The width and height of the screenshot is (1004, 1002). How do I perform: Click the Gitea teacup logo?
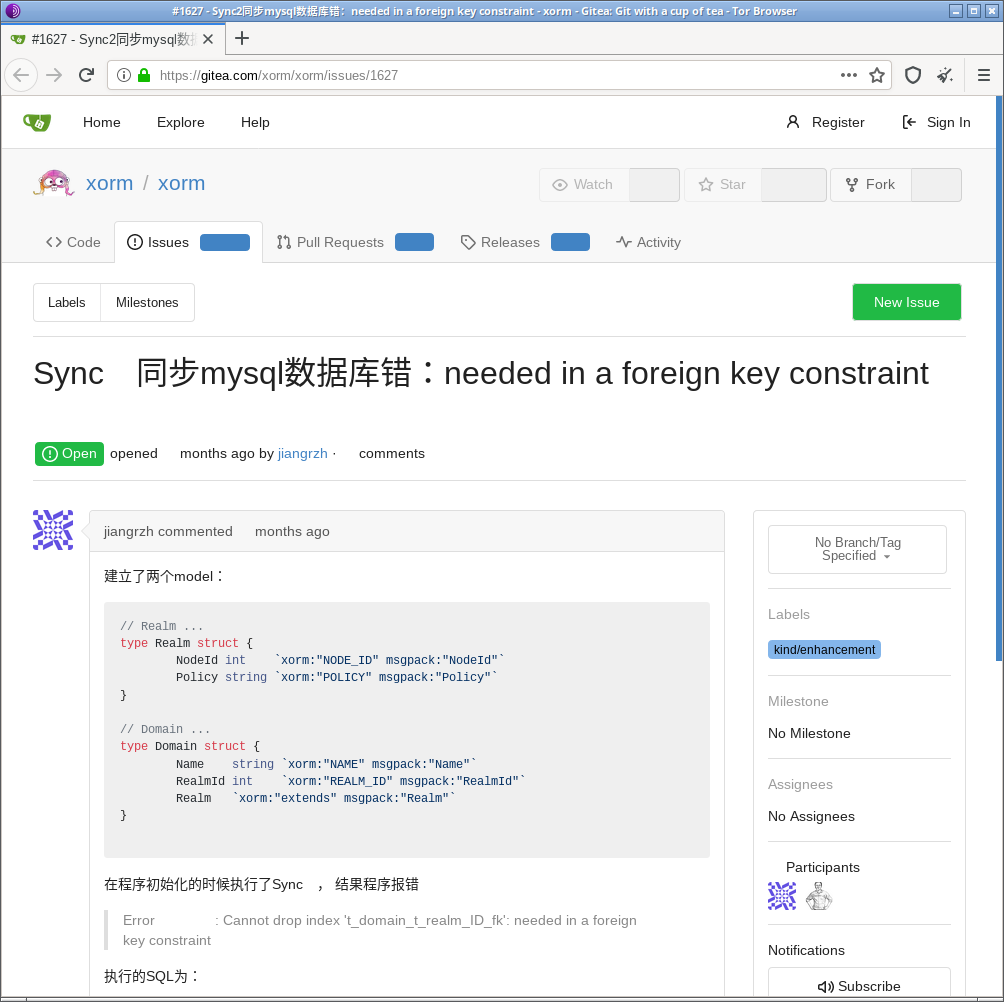[37, 122]
